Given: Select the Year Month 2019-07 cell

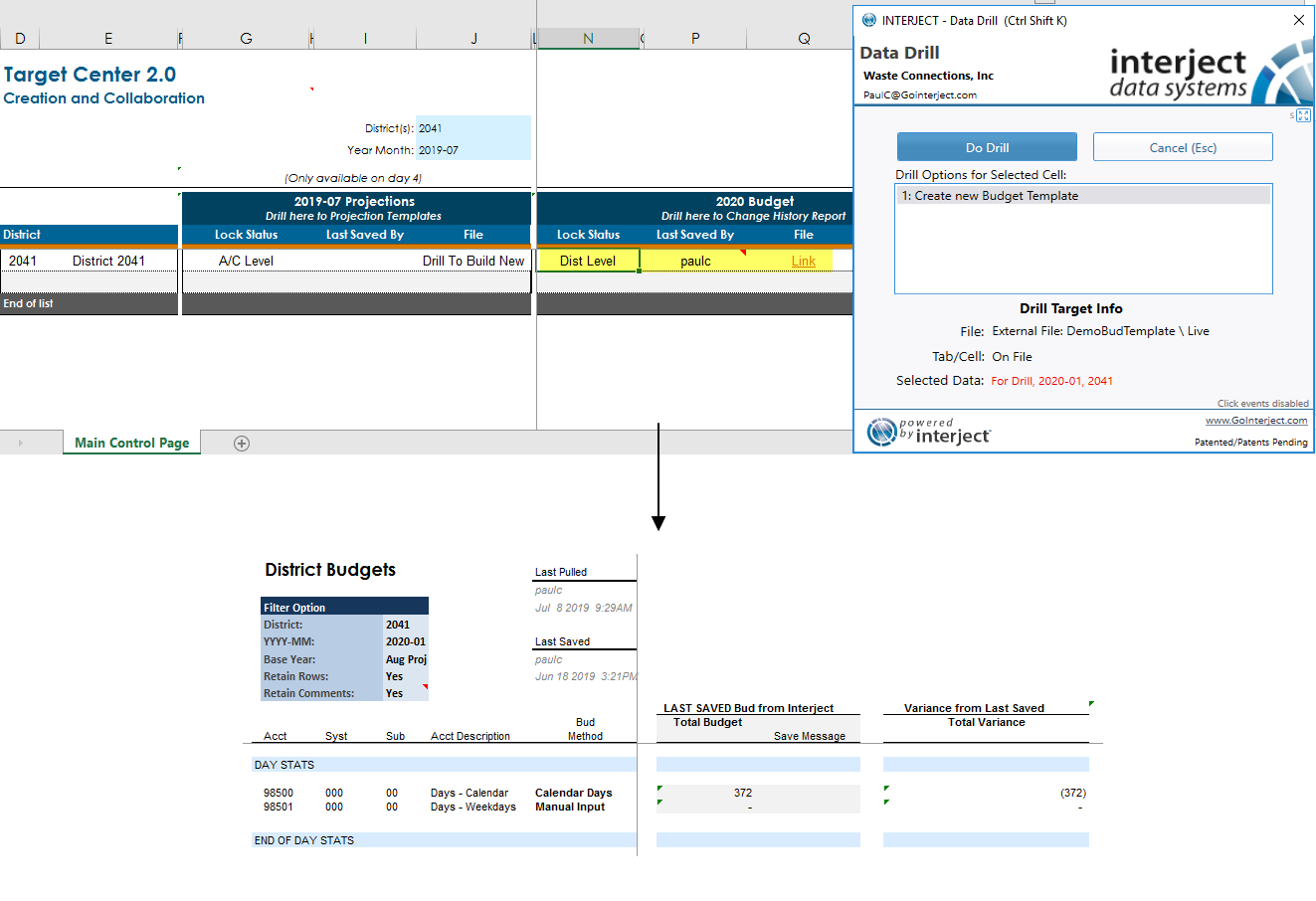Looking at the screenshot, I should tap(473, 150).
